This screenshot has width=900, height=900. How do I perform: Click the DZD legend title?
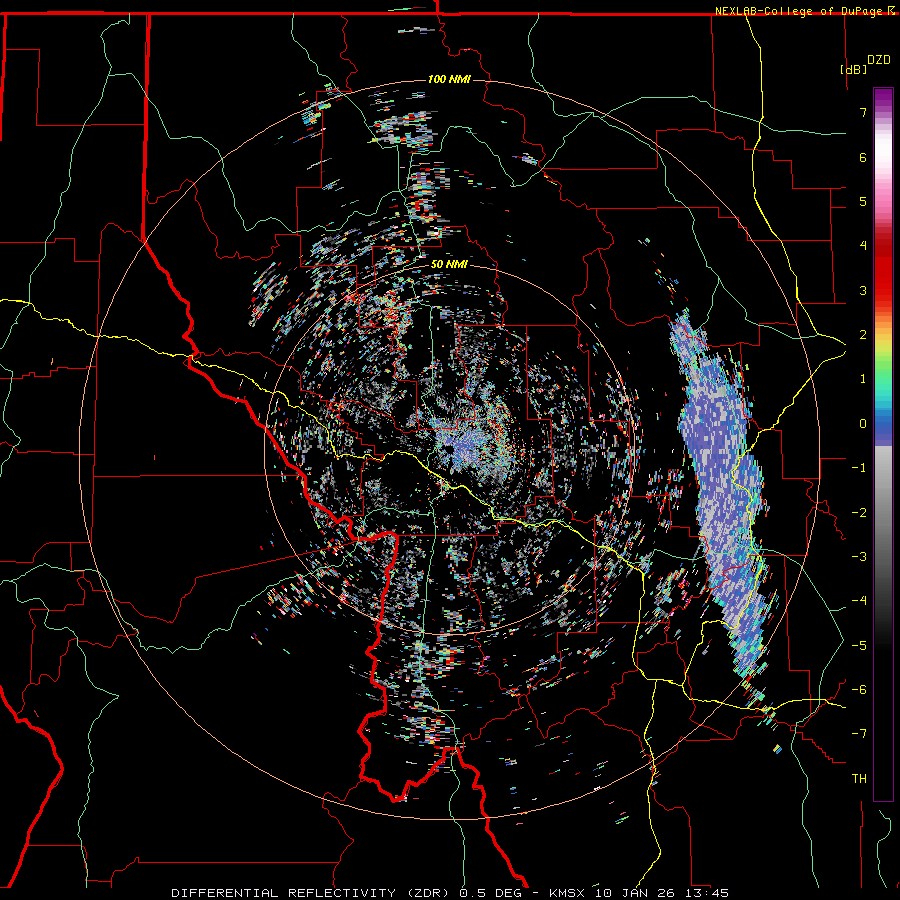click(x=879, y=60)
